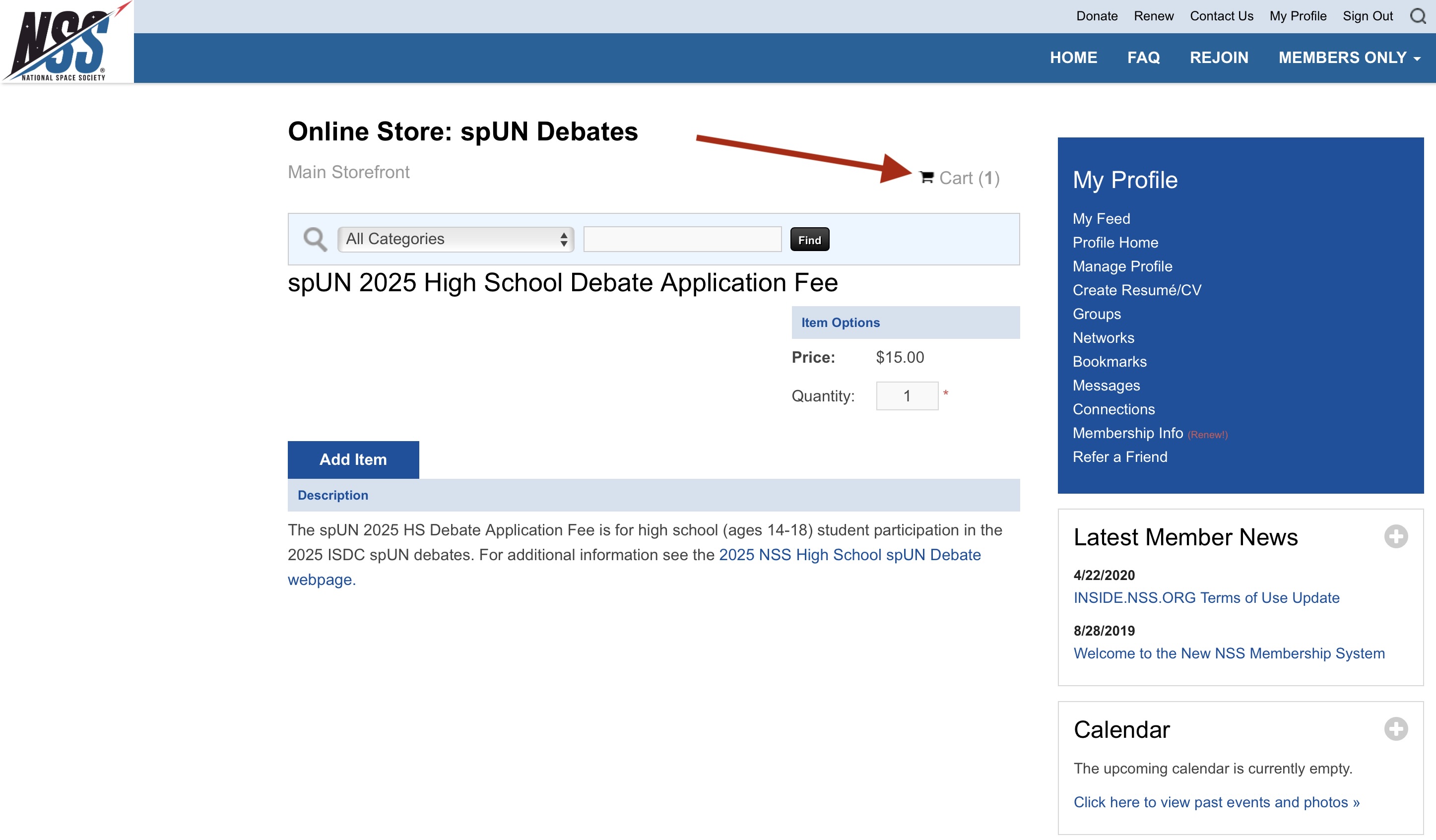
Task: Open the MEMBERS ONLY dropdown menu
Action: (x=1349, y=58)
